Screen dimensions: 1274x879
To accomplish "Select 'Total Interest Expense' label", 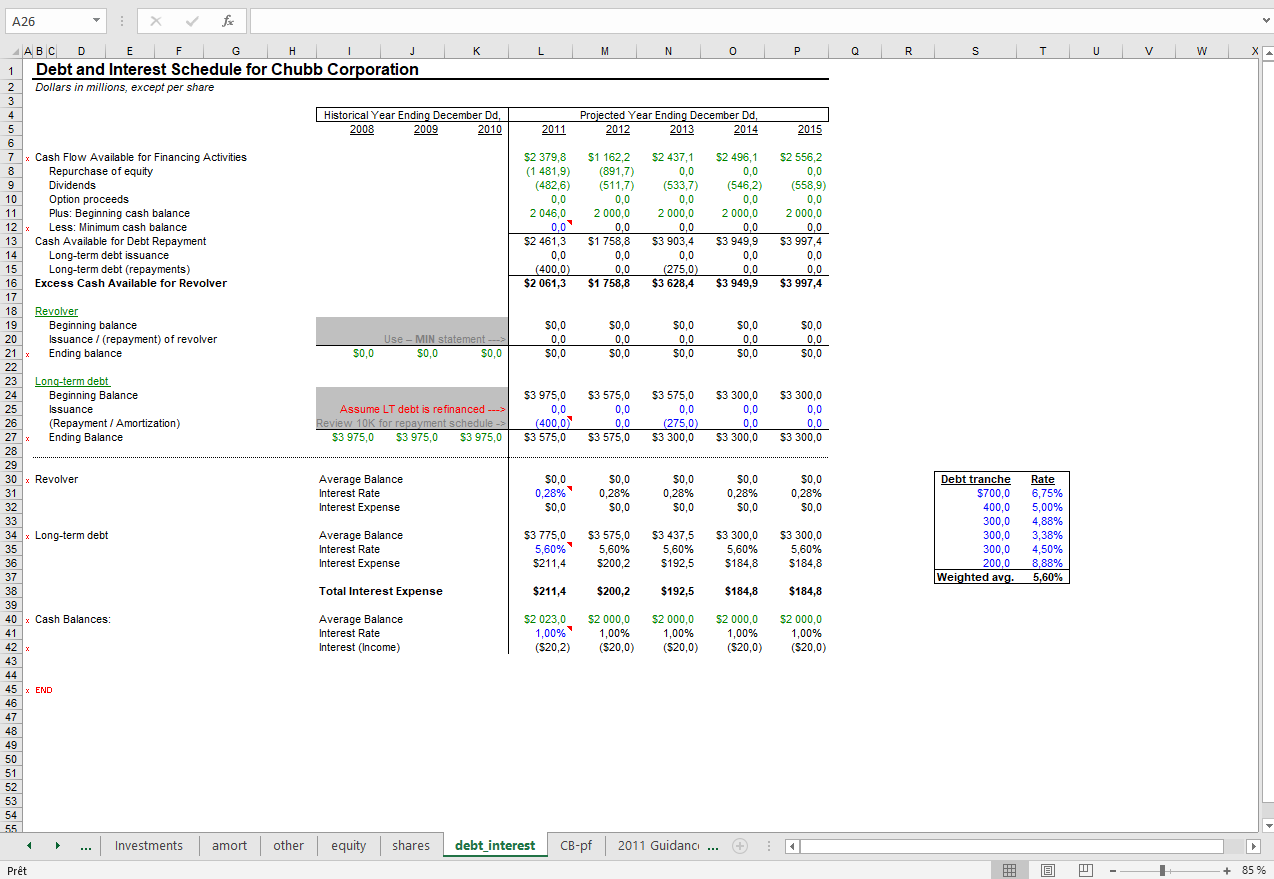I will 381,591.
